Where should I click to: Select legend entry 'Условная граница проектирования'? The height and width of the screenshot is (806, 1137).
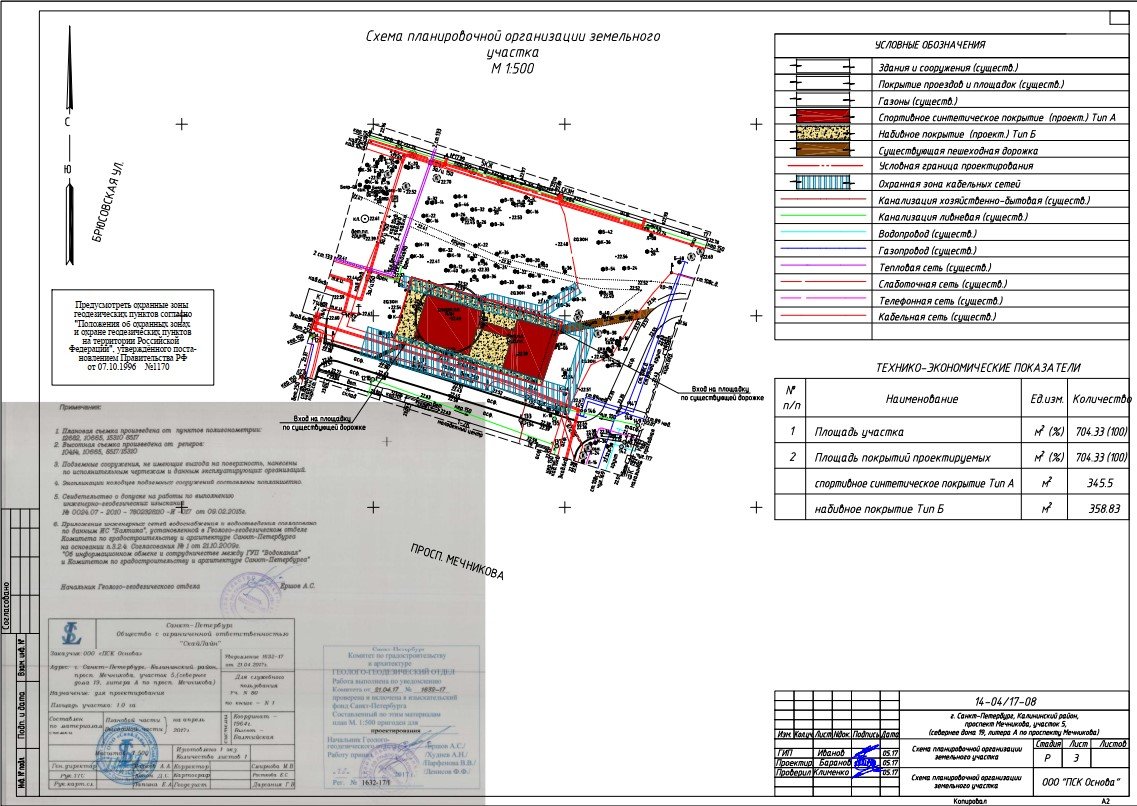coord(956,166)
